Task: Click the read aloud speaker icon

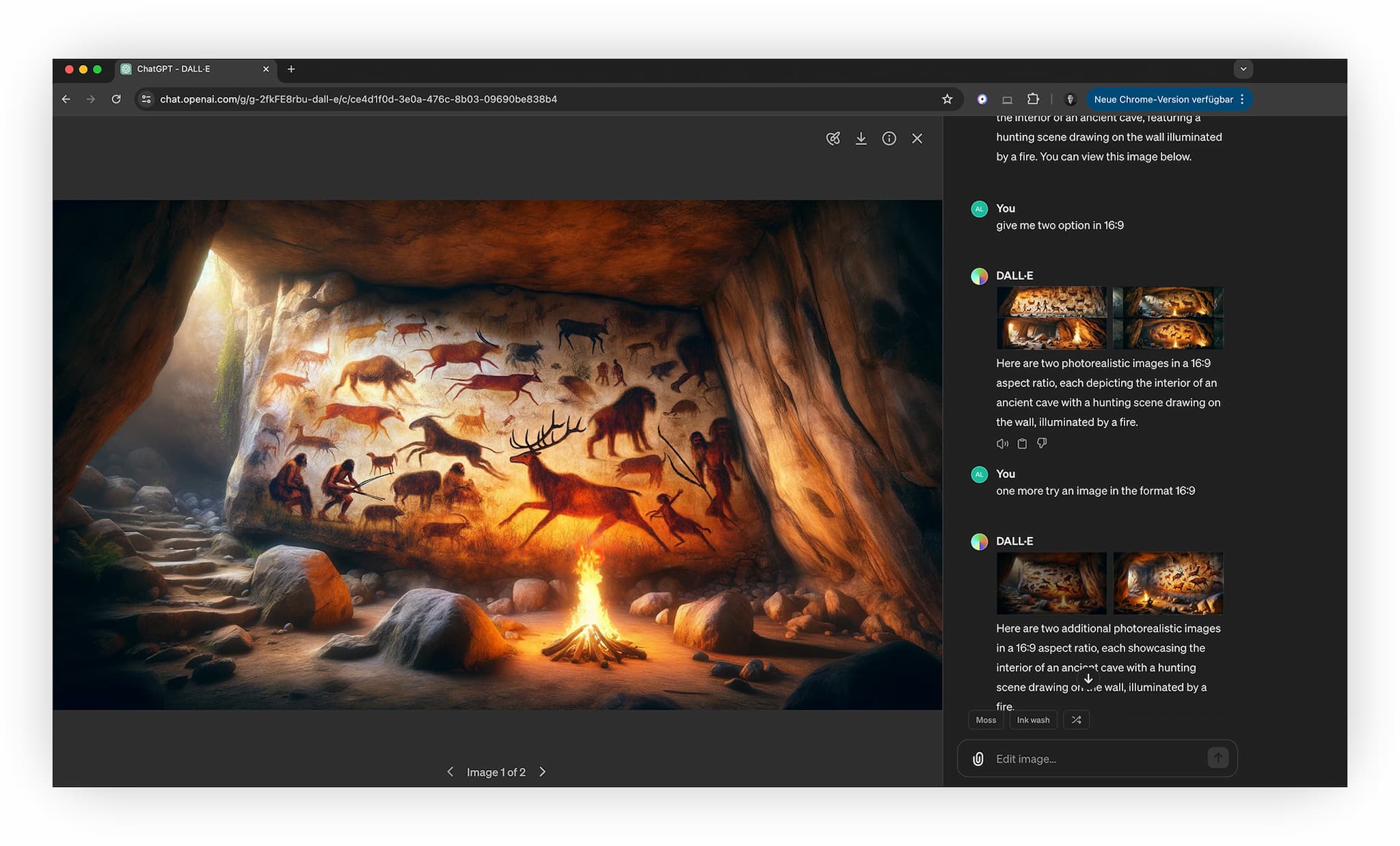Action: [x=1002, y=444]
